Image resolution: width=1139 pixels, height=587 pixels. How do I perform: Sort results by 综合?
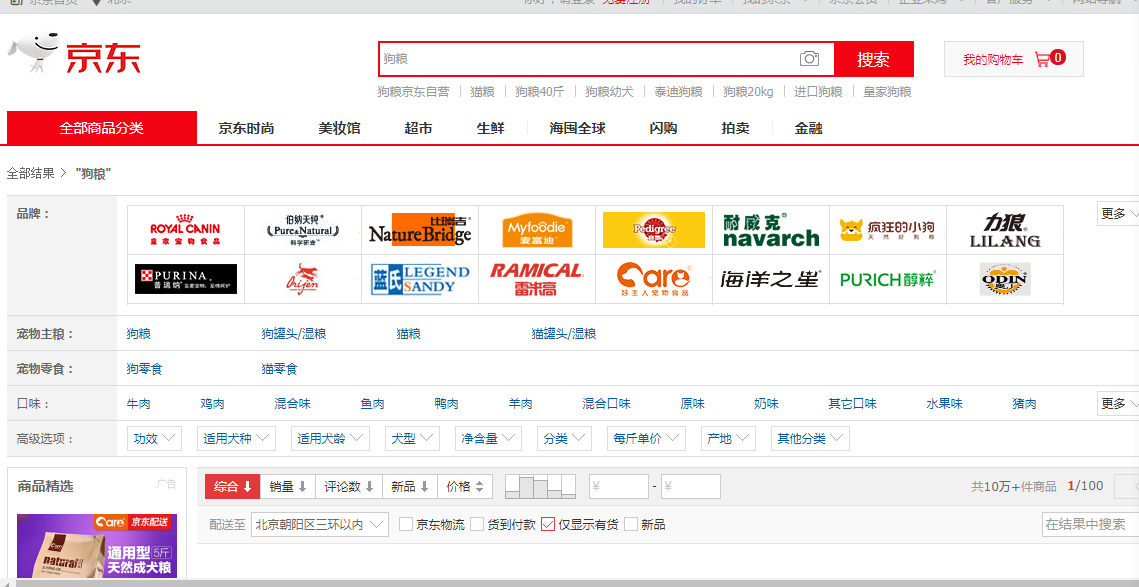(x=232, y=487)
